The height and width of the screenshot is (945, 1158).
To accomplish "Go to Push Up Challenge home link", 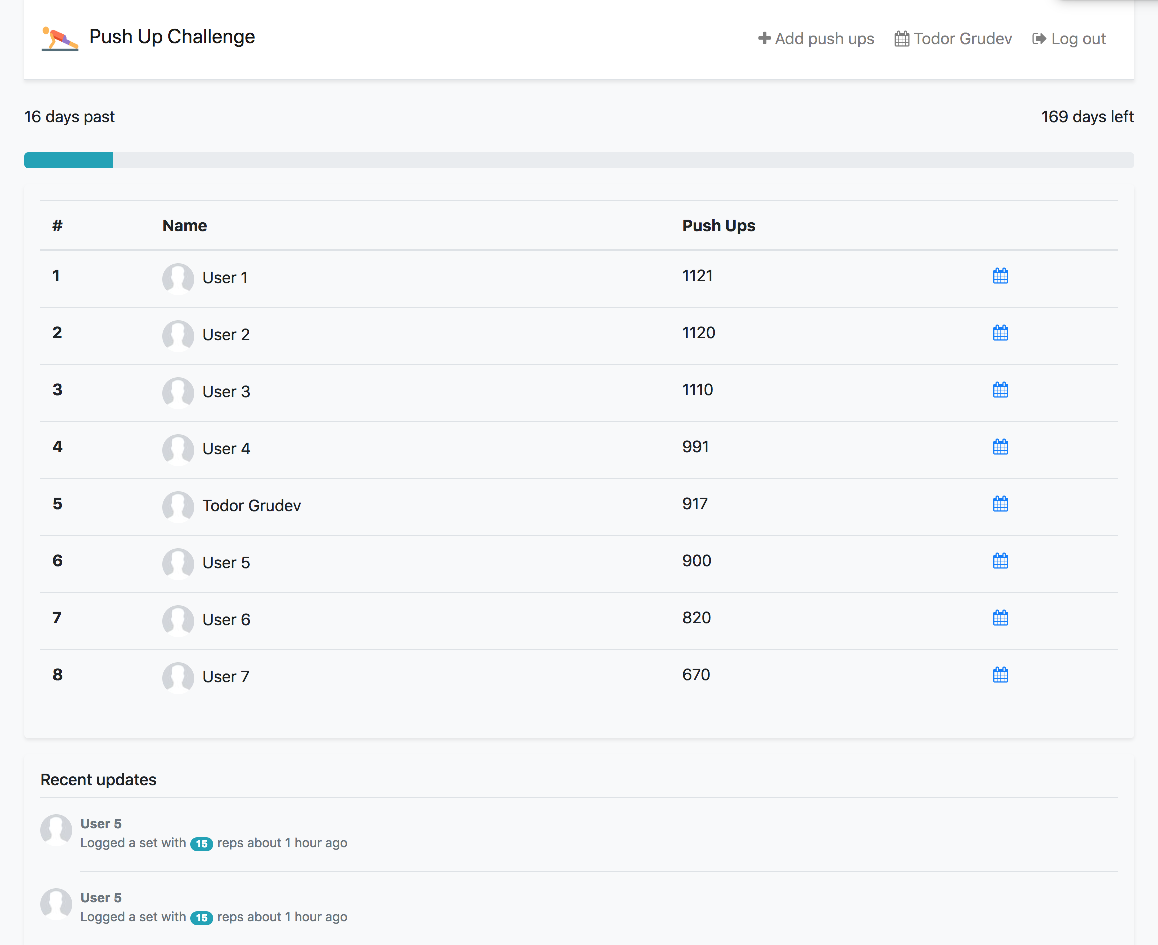I will coord(172,37).
